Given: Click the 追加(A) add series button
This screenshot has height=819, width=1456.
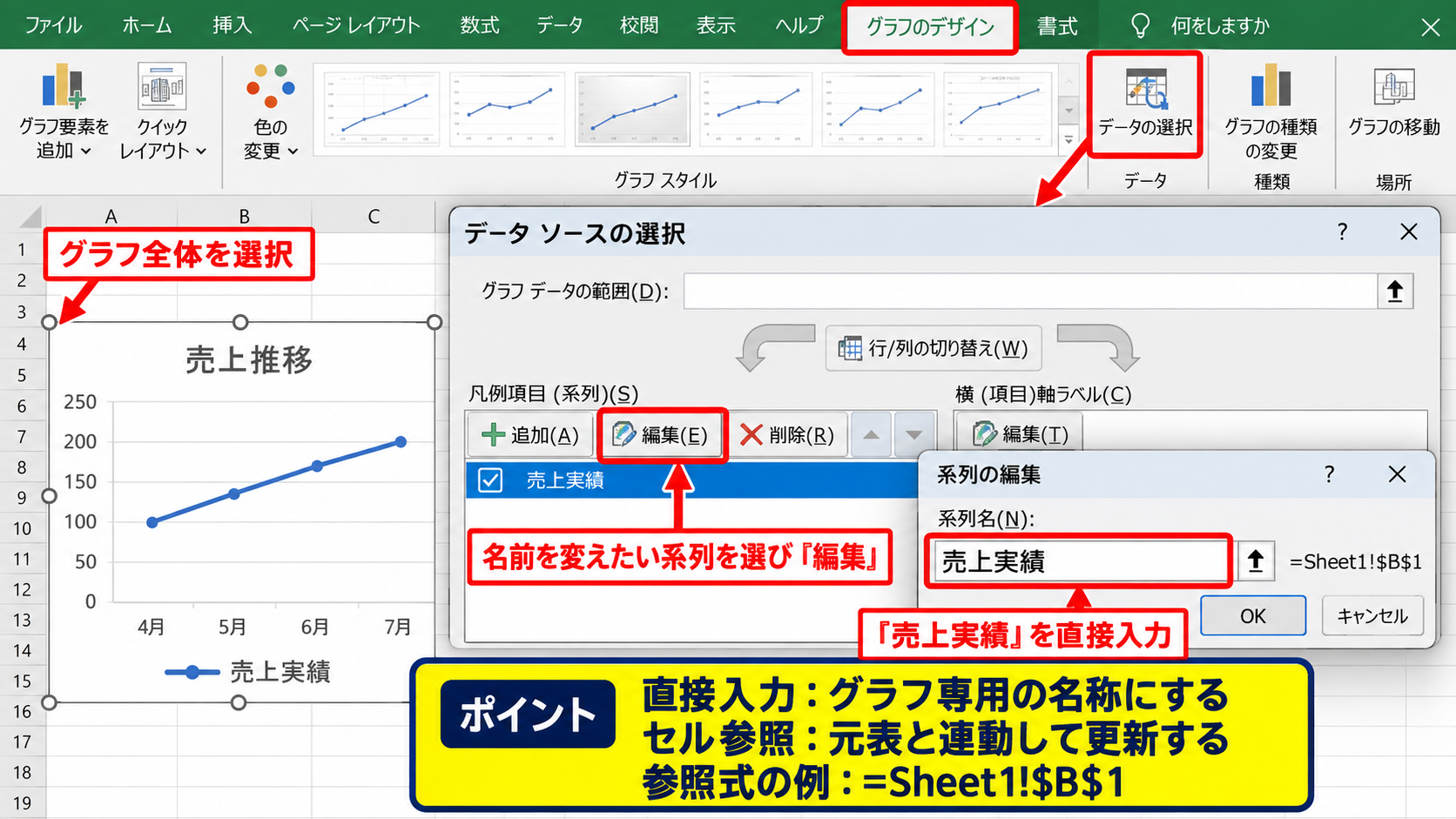Looking at the screenshot, I should (529, 434).
